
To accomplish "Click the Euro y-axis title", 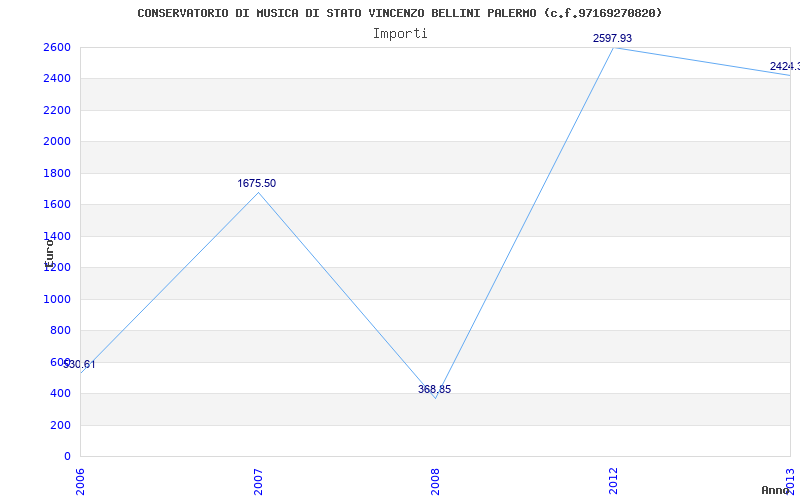I will tap(49, 253).
